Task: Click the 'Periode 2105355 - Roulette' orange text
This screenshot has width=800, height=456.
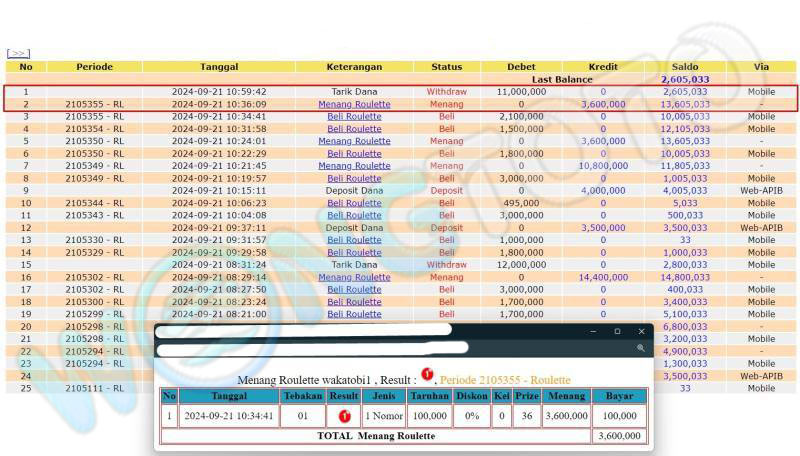Action: tap(505, 380)
